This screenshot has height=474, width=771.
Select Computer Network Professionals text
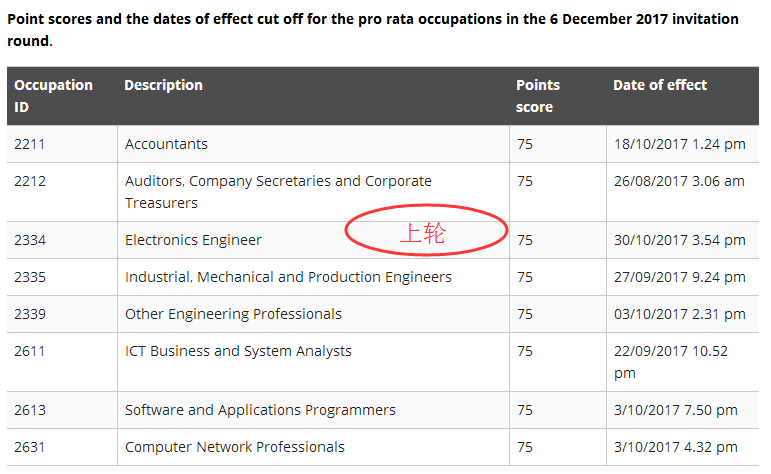pyautogui.click(x=235, y=447)
